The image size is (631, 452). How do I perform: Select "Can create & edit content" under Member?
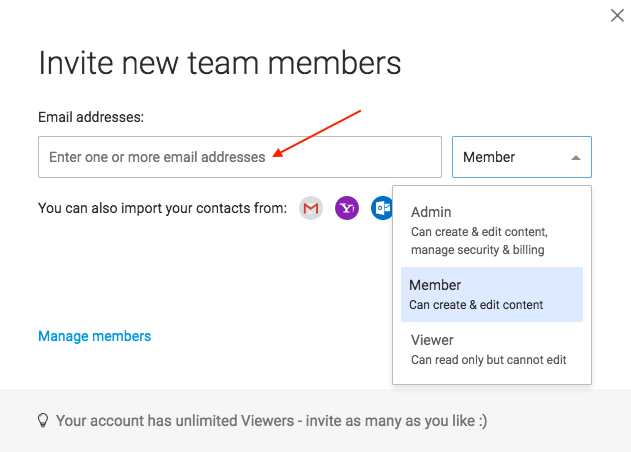(476, 305)
